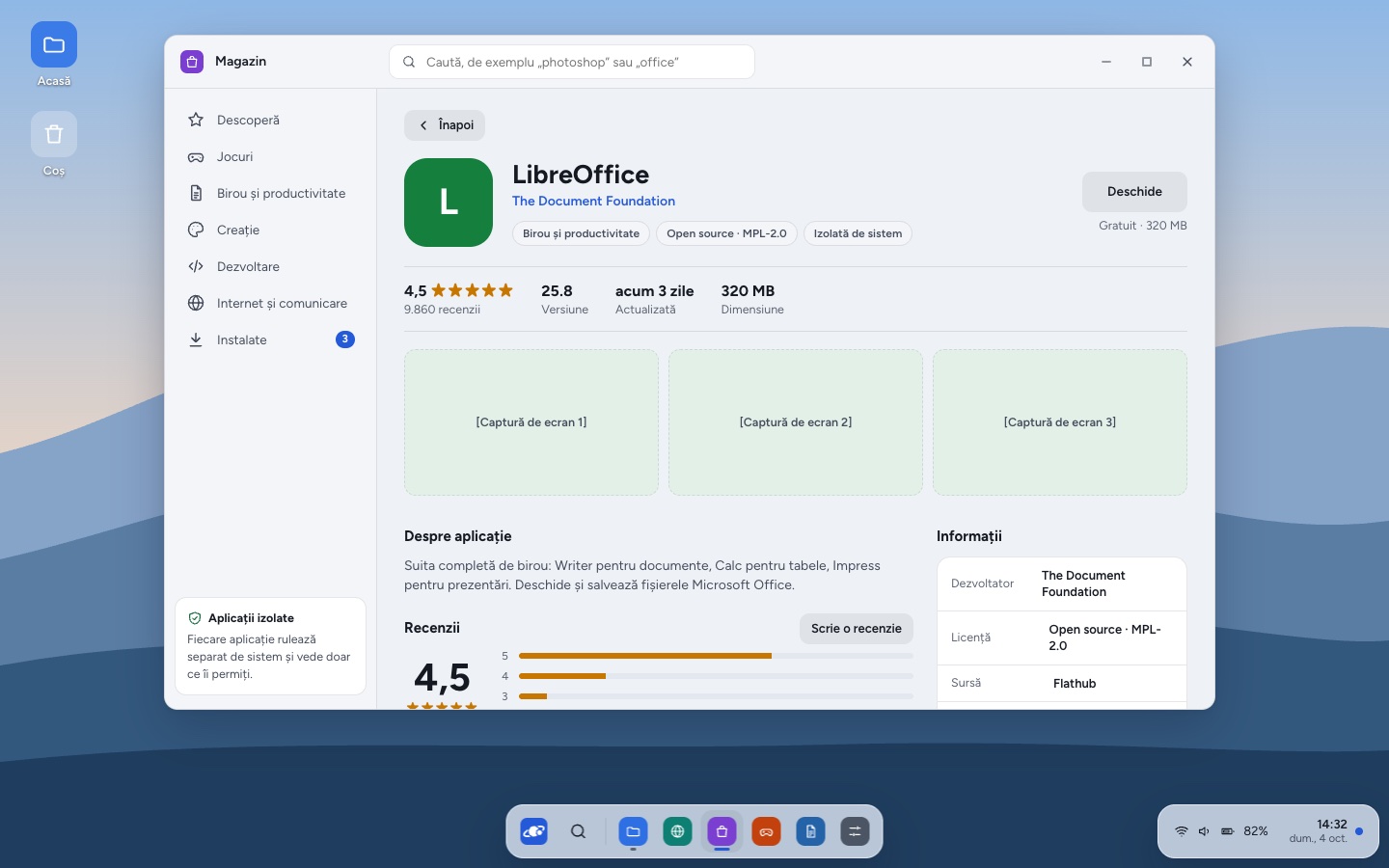Viewport: 1389px width, 868px height.
Task: Click the clock showing 14:32
Action: pos(1331,824)
